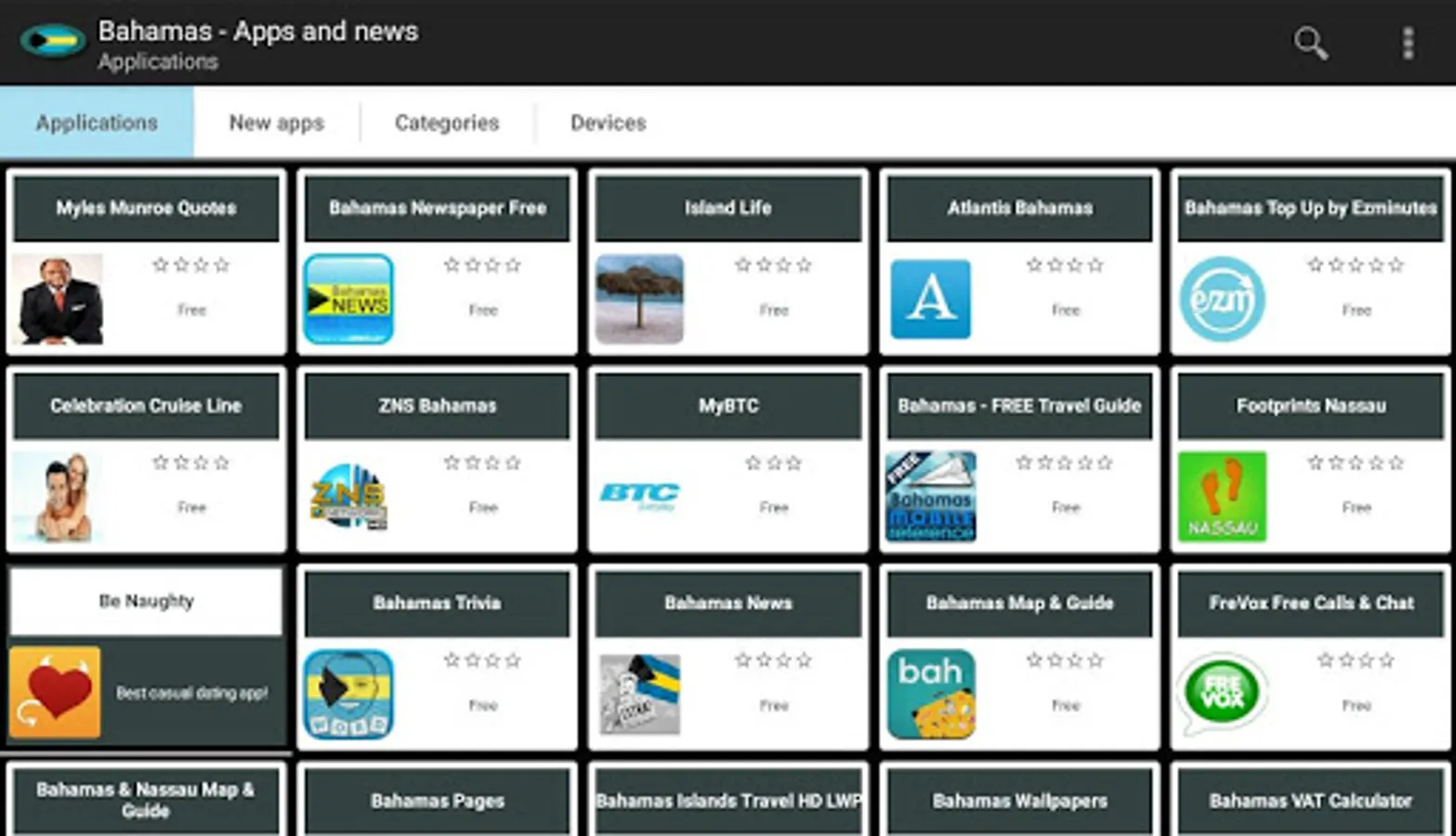
Task: Open the three-dot overflow menu
Action: pos(1409,43)
